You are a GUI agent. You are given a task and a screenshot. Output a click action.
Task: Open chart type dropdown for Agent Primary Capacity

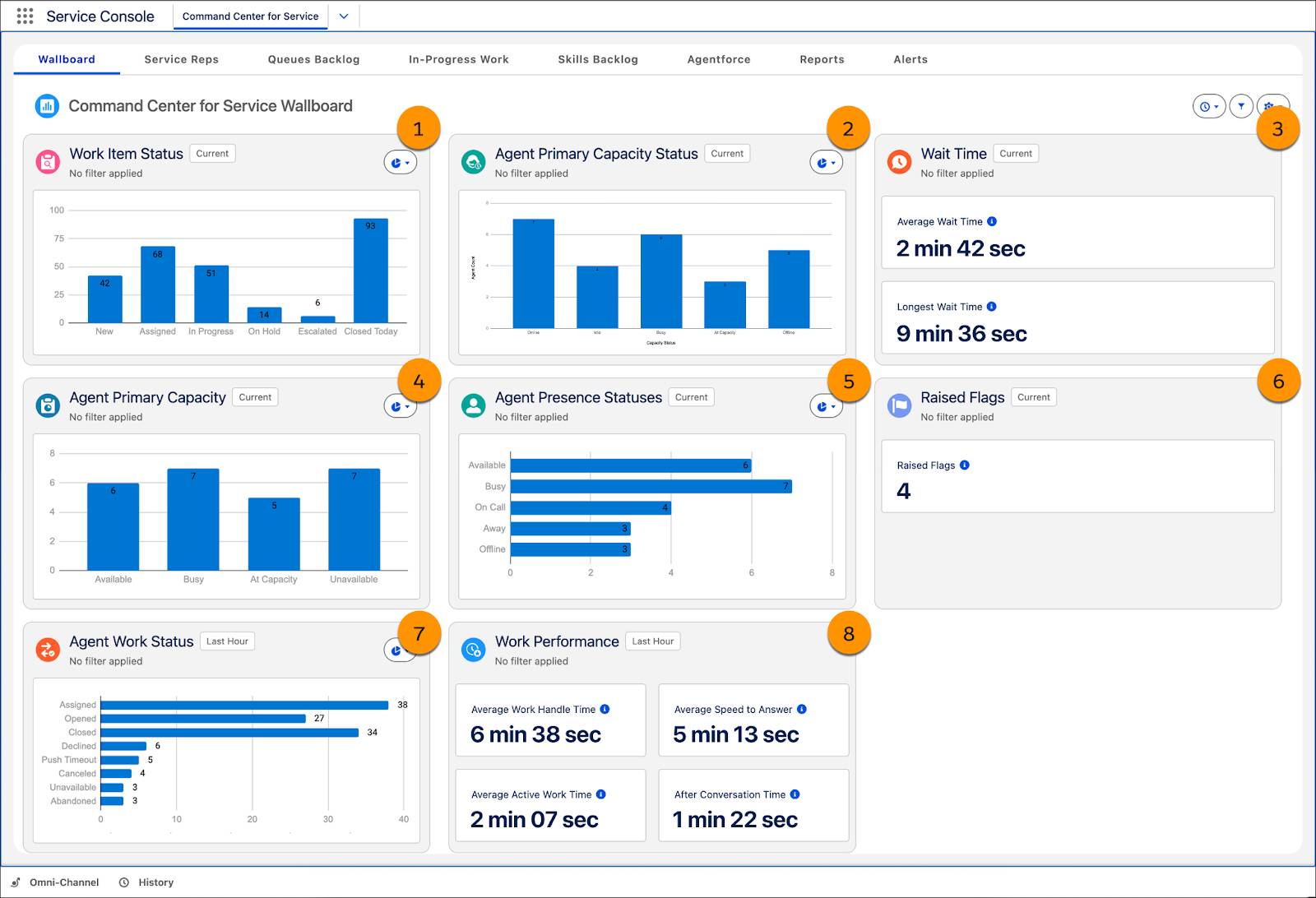point(401,405)
